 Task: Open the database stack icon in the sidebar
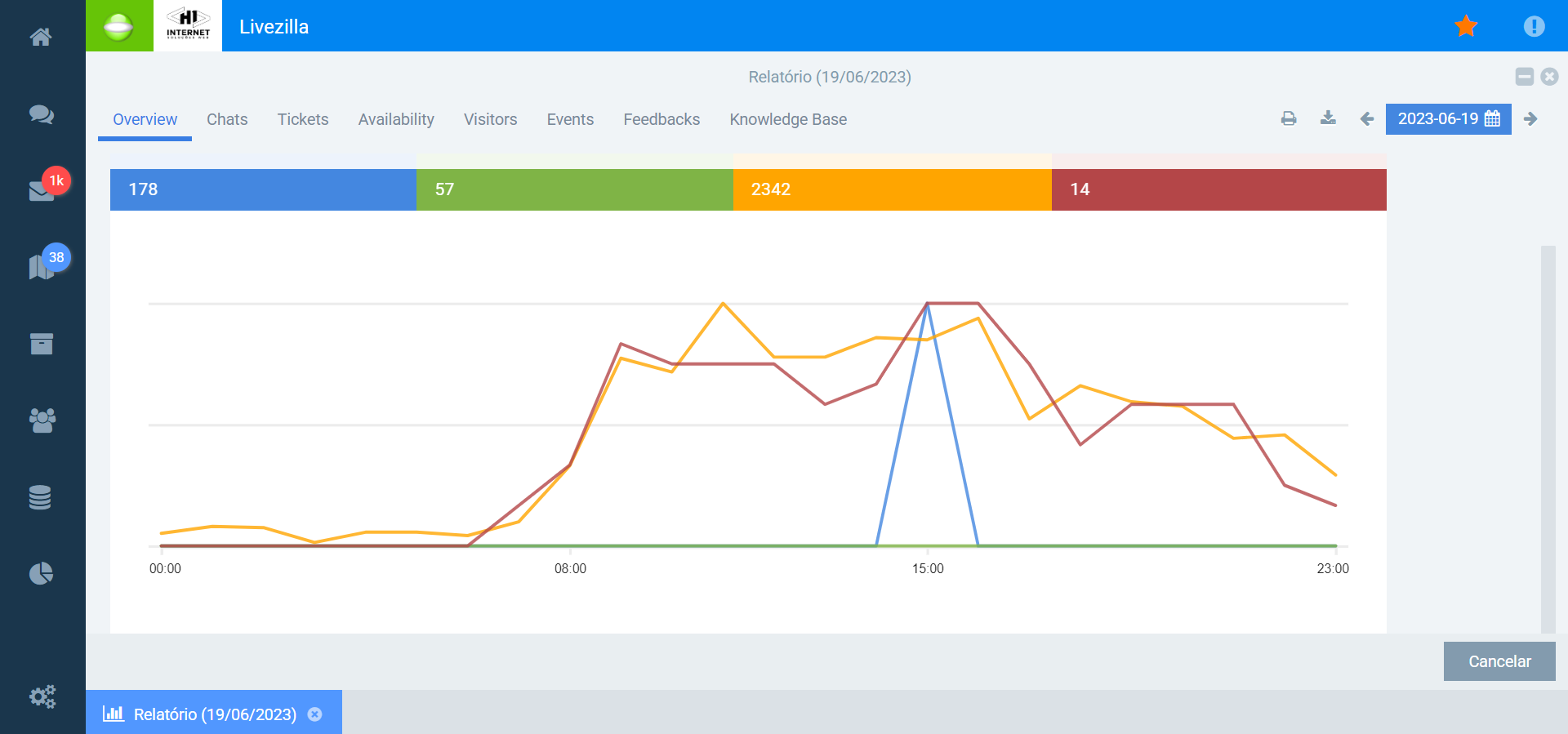pos(40,497)
